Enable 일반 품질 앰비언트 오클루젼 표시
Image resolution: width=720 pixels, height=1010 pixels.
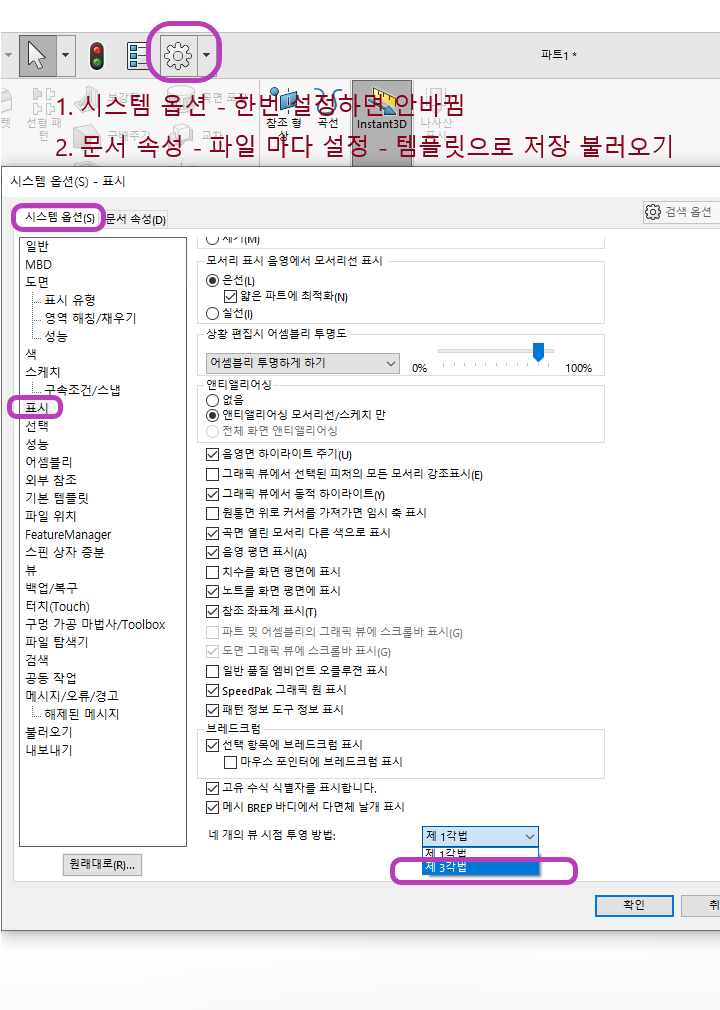(x=213, y=671)
